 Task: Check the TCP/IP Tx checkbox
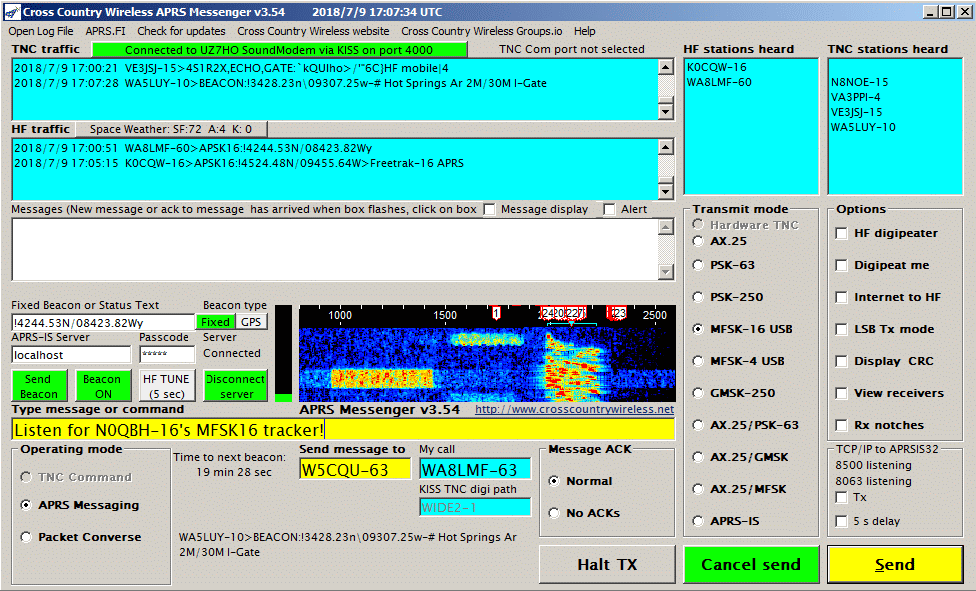[842, 498]
